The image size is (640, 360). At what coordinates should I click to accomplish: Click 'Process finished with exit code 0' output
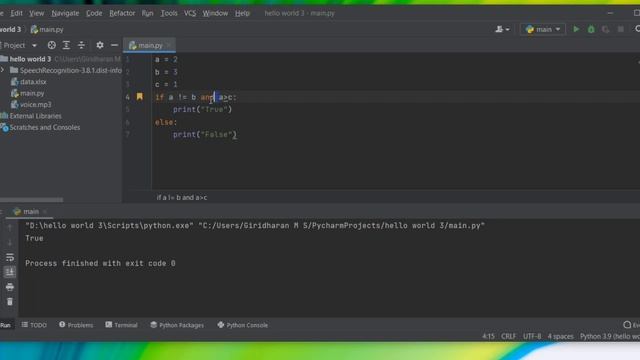pos(100,263)
